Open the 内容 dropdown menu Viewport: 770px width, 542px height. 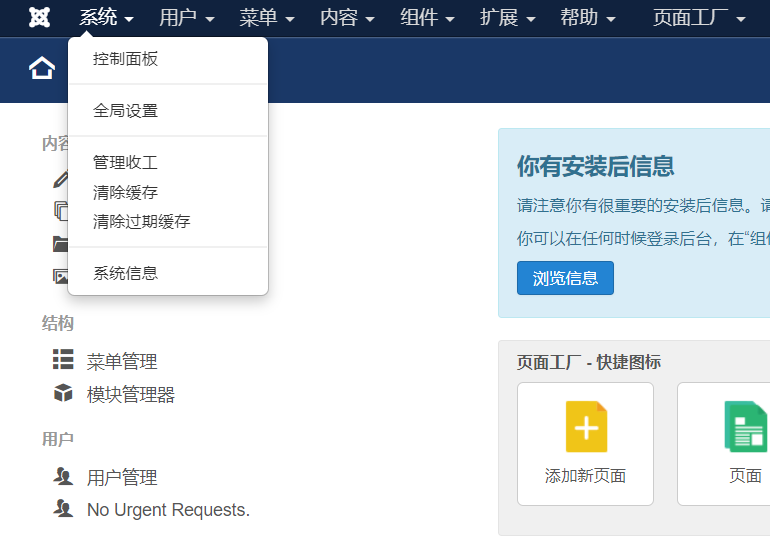pyautogui.click(x=347, y=18)
